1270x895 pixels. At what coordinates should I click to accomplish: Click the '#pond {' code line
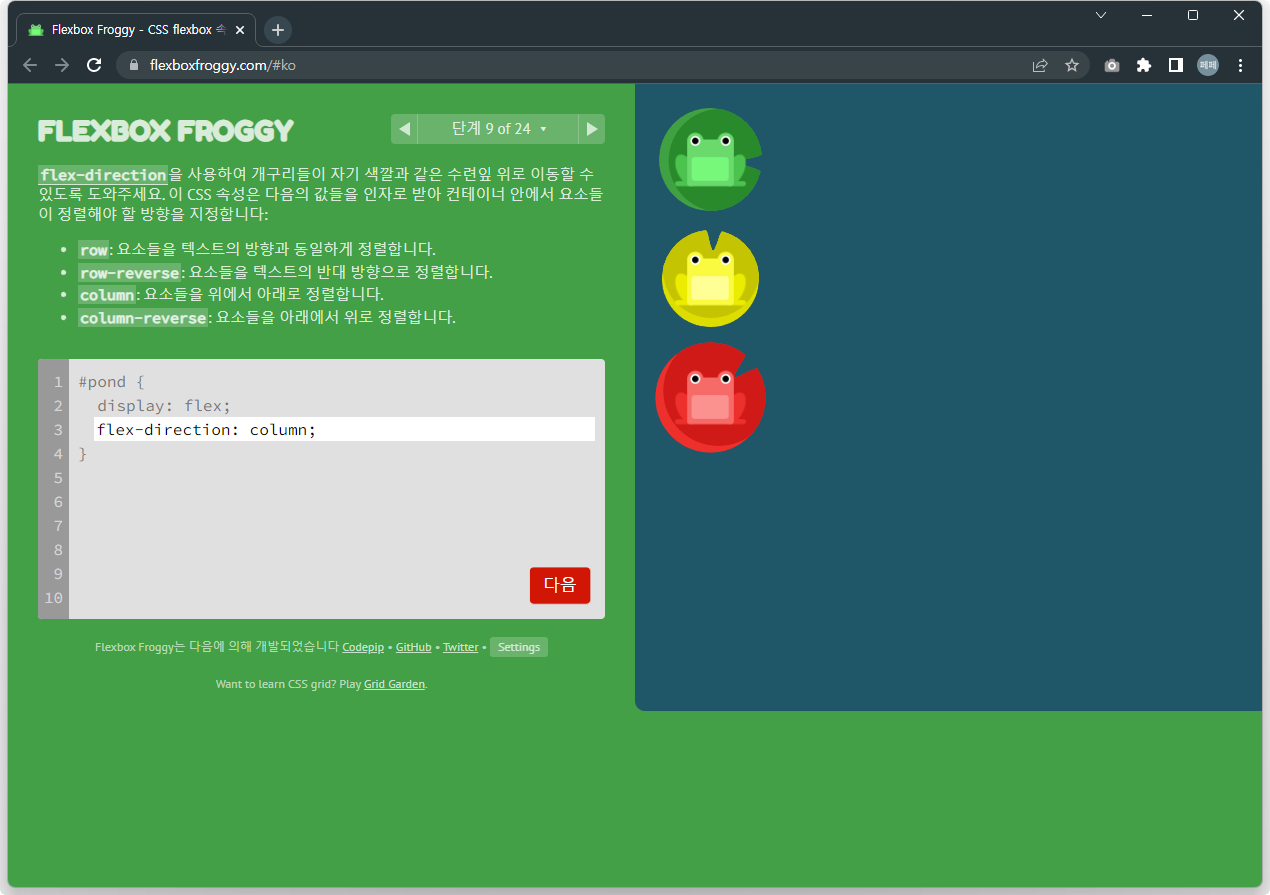coord(112,382)
